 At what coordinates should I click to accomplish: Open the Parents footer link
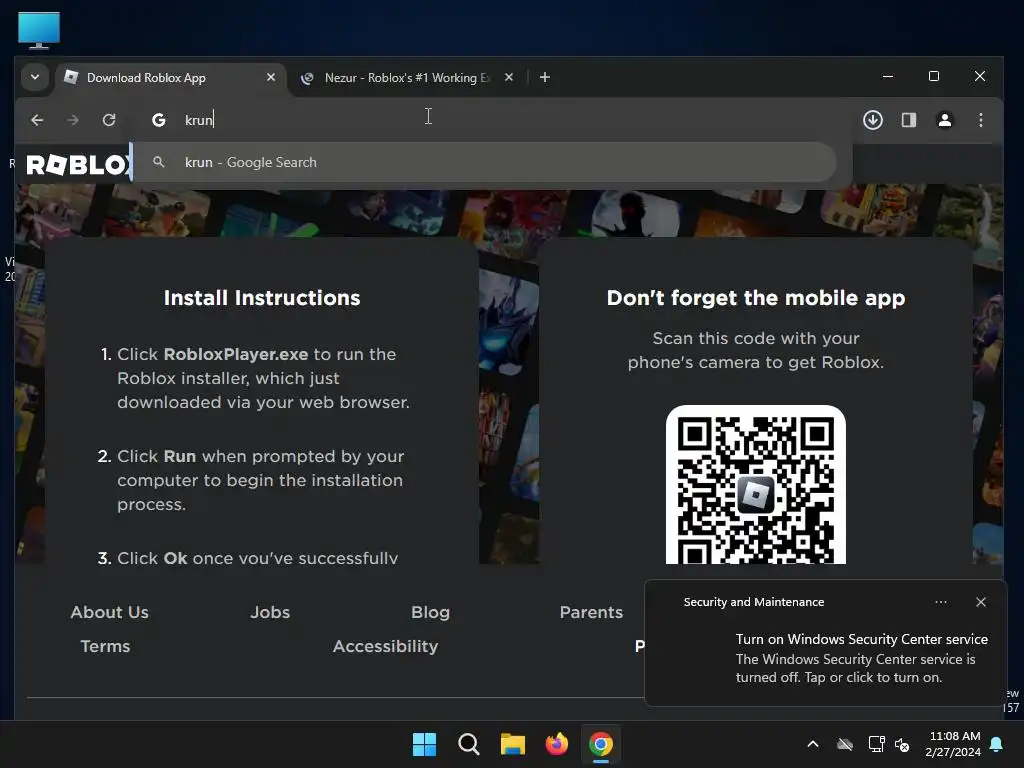[591, 613]
